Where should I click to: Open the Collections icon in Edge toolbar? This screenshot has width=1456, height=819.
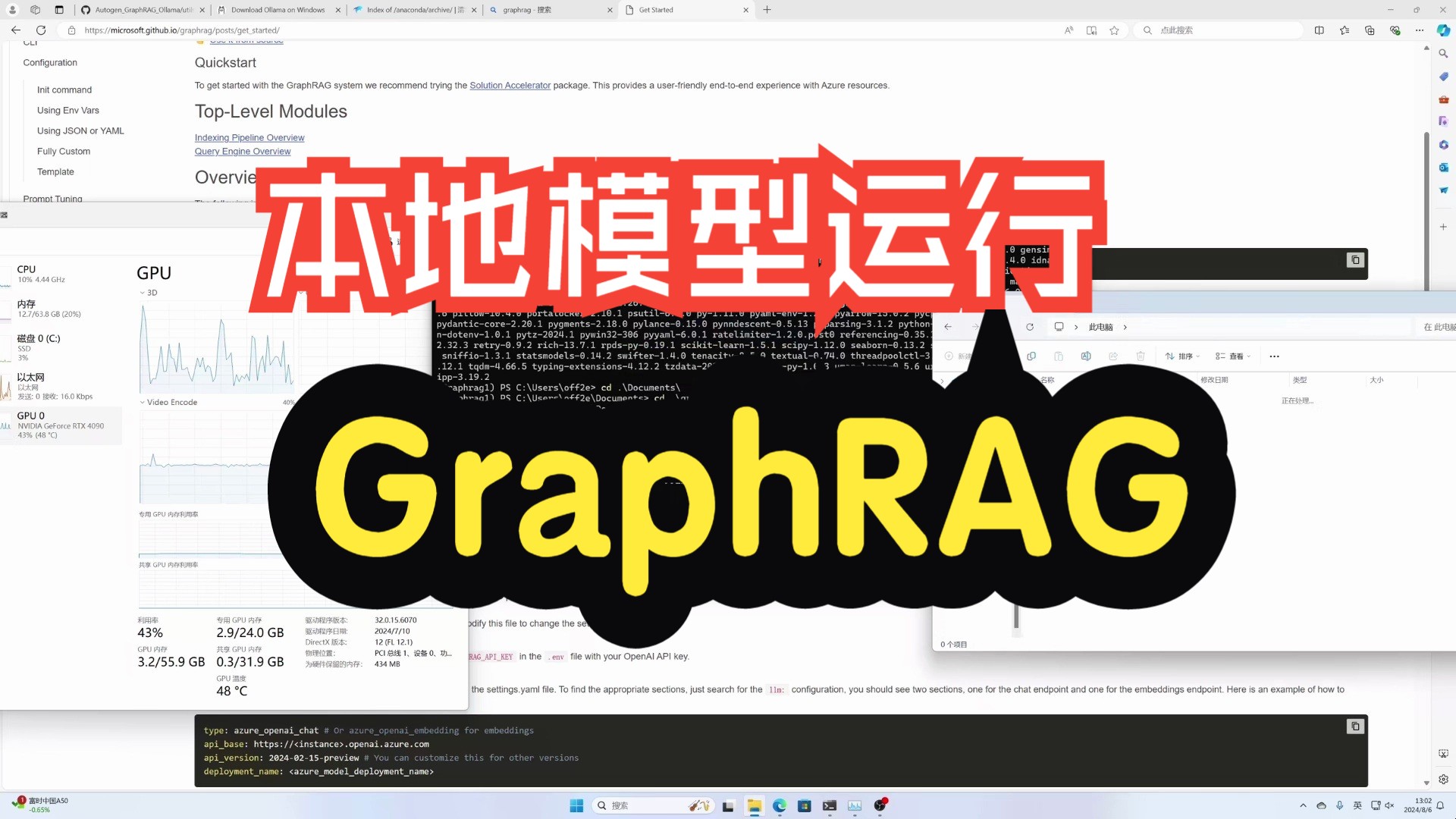(x=1370, y=30)
